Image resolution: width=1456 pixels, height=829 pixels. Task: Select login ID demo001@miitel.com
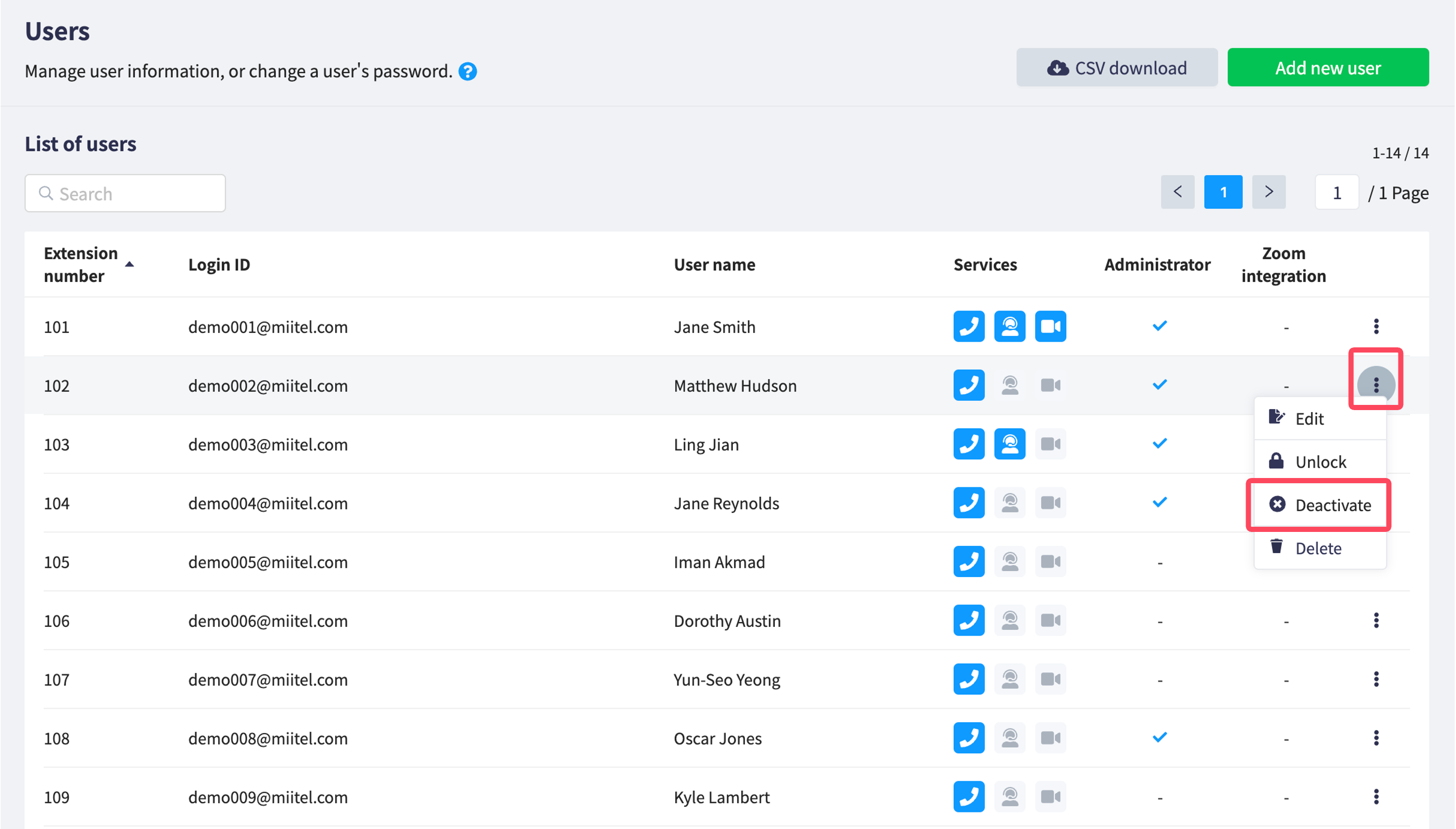(267, 327)
